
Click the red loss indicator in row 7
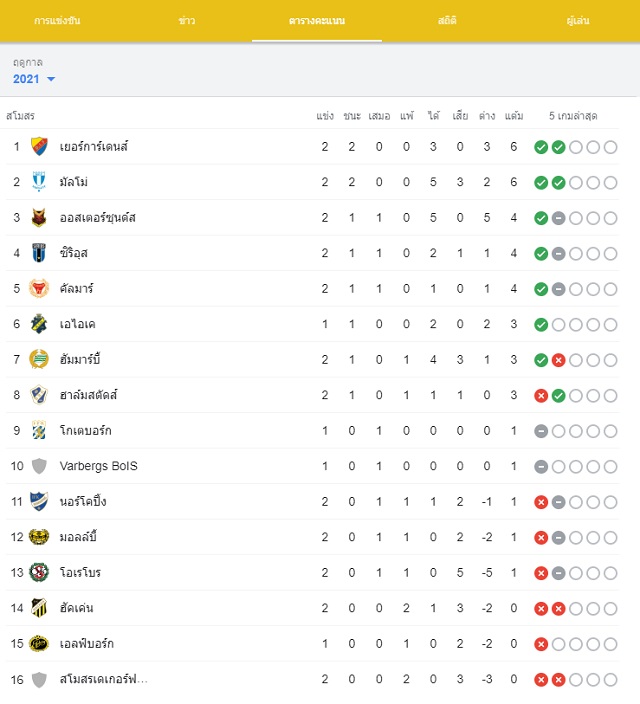pyautogui.click(x=558, y=360)
